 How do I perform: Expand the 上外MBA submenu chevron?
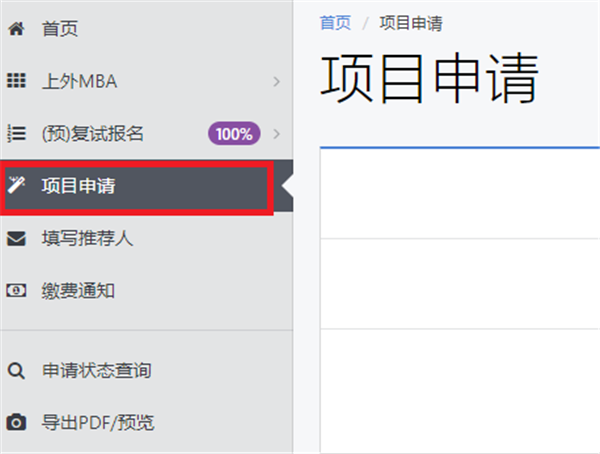[x=277, y=81]
